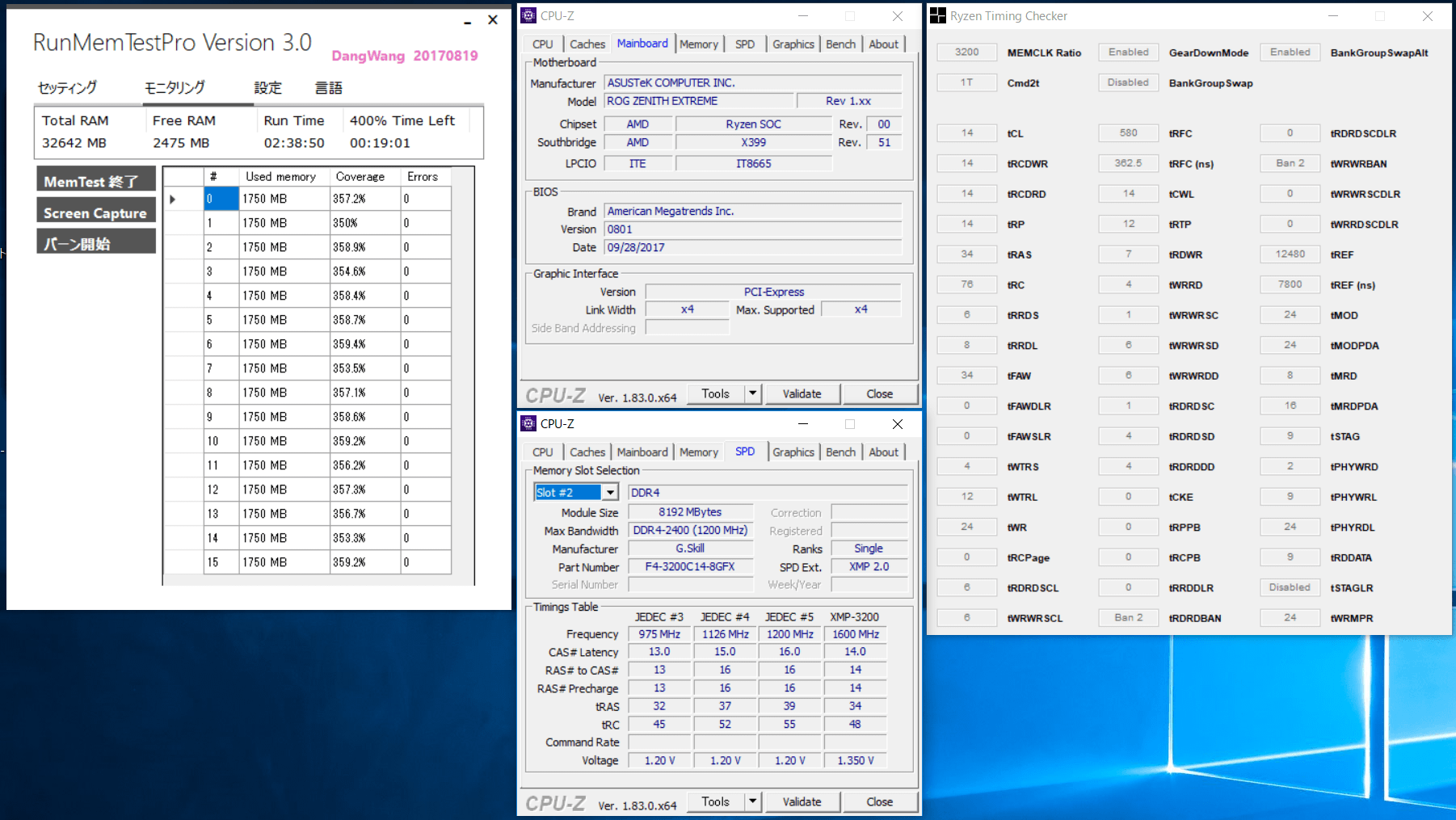Close the Ryzen Timing Checker window
This screenshot has height=820, width=1456.
click(x=1428, y=15)
